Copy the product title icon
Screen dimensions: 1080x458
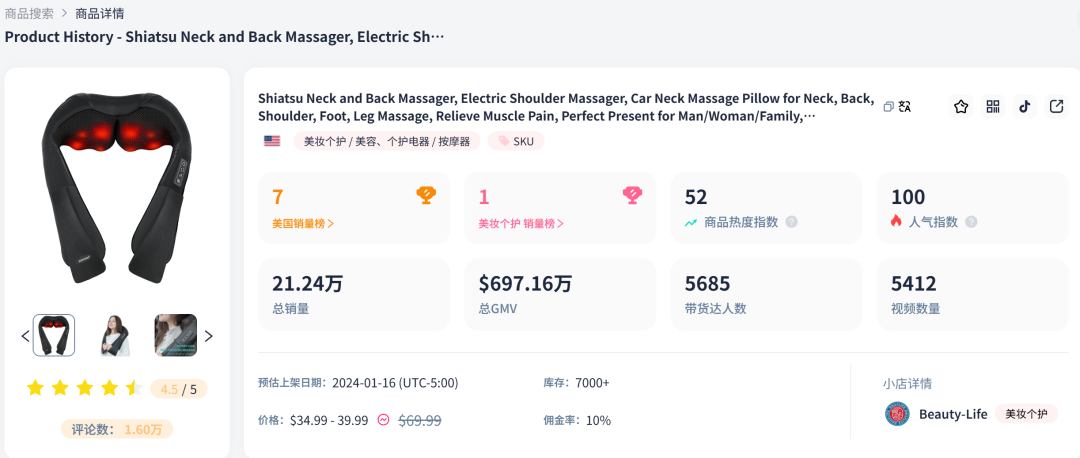[x=888, y=107]
